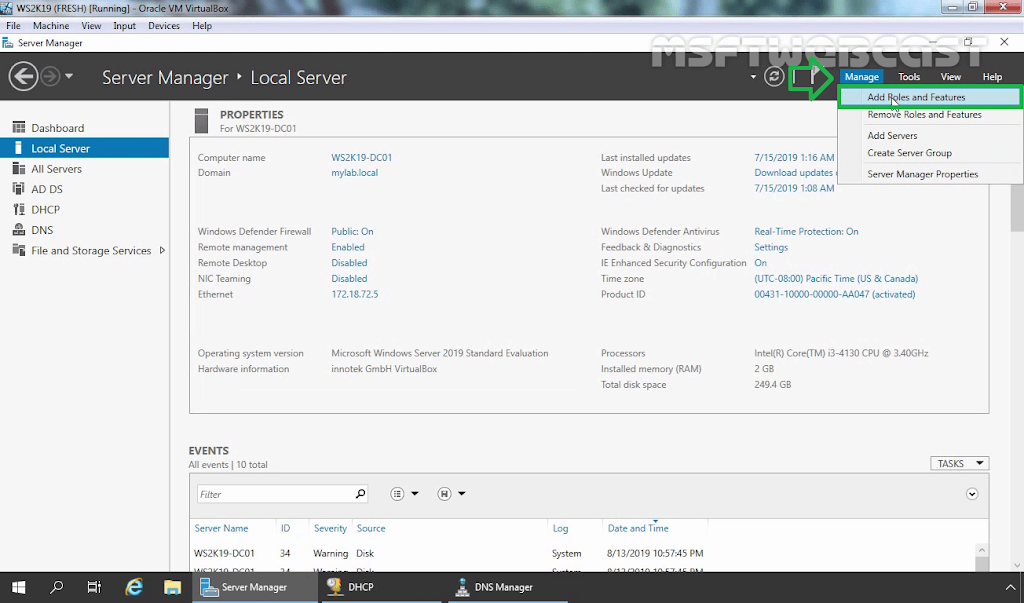Click the forward navigation arrow in Server Manager
The image size is (1024, 603).
click(50, 76)
